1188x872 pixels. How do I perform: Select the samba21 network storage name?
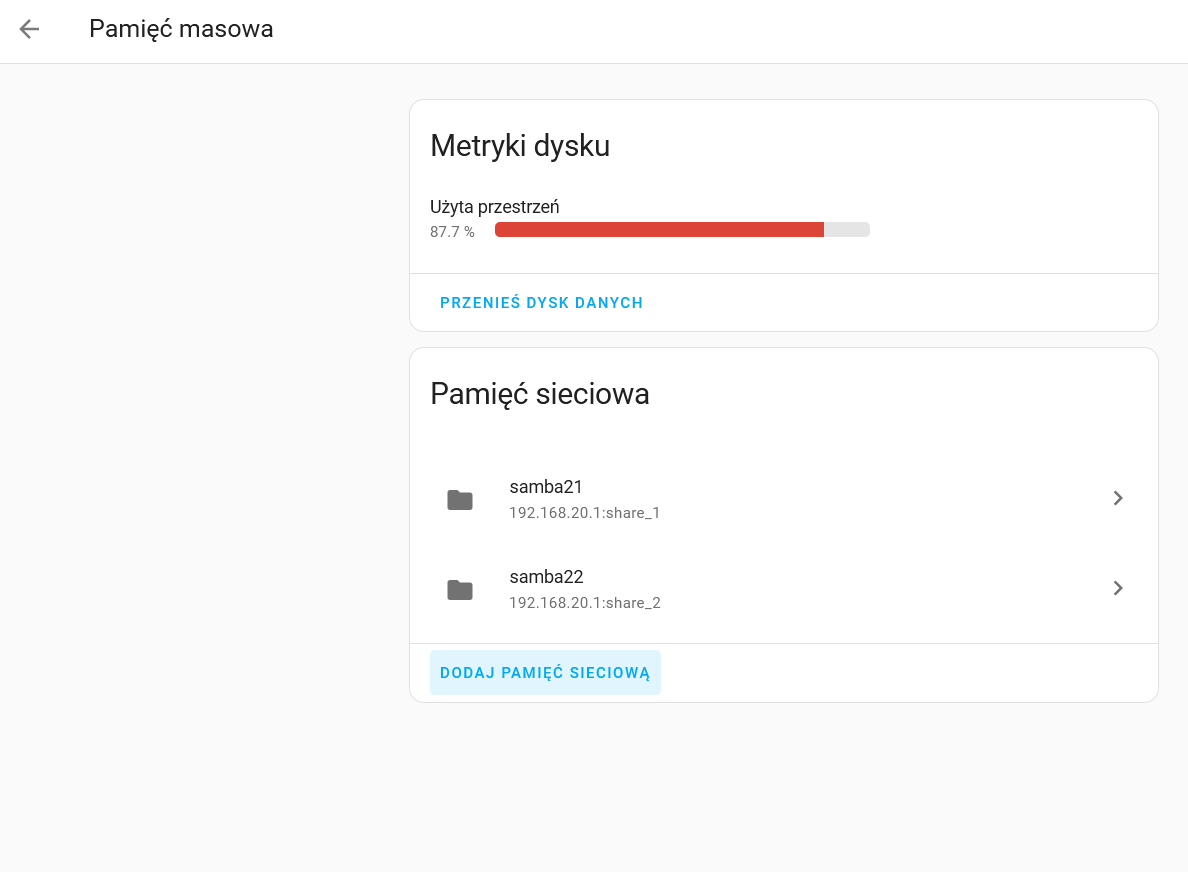(546, 487)
